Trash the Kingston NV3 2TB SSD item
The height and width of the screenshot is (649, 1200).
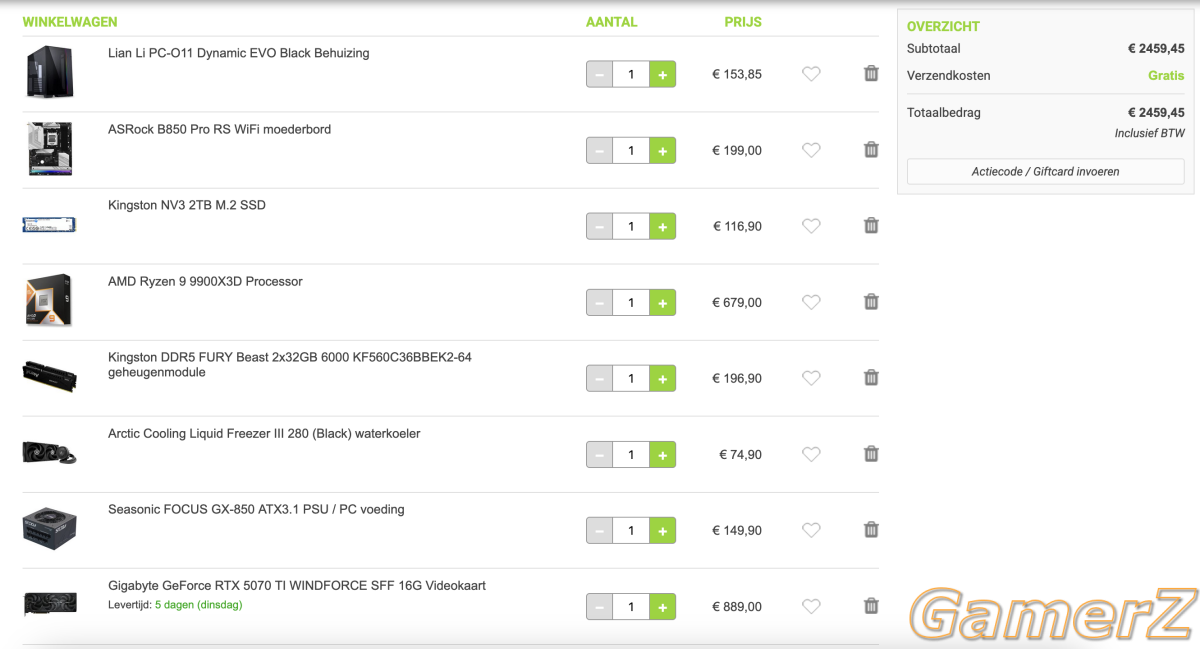coord(871,226)
